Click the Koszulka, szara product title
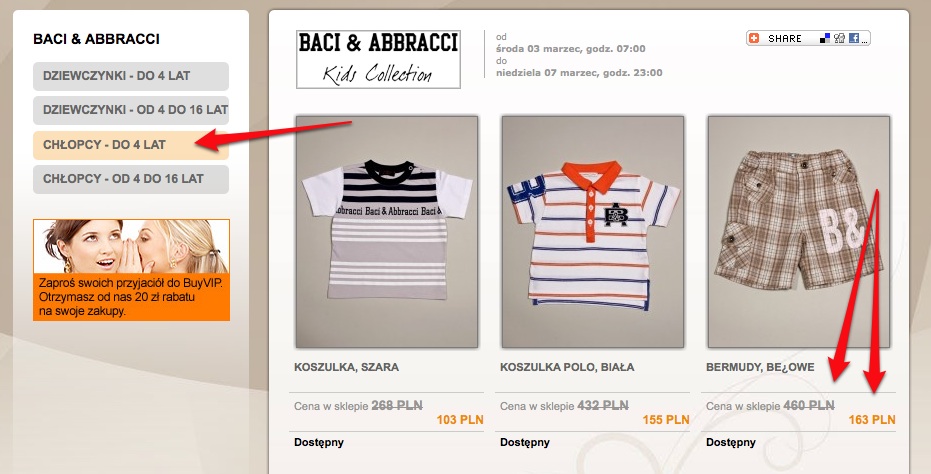 [346, 367]
